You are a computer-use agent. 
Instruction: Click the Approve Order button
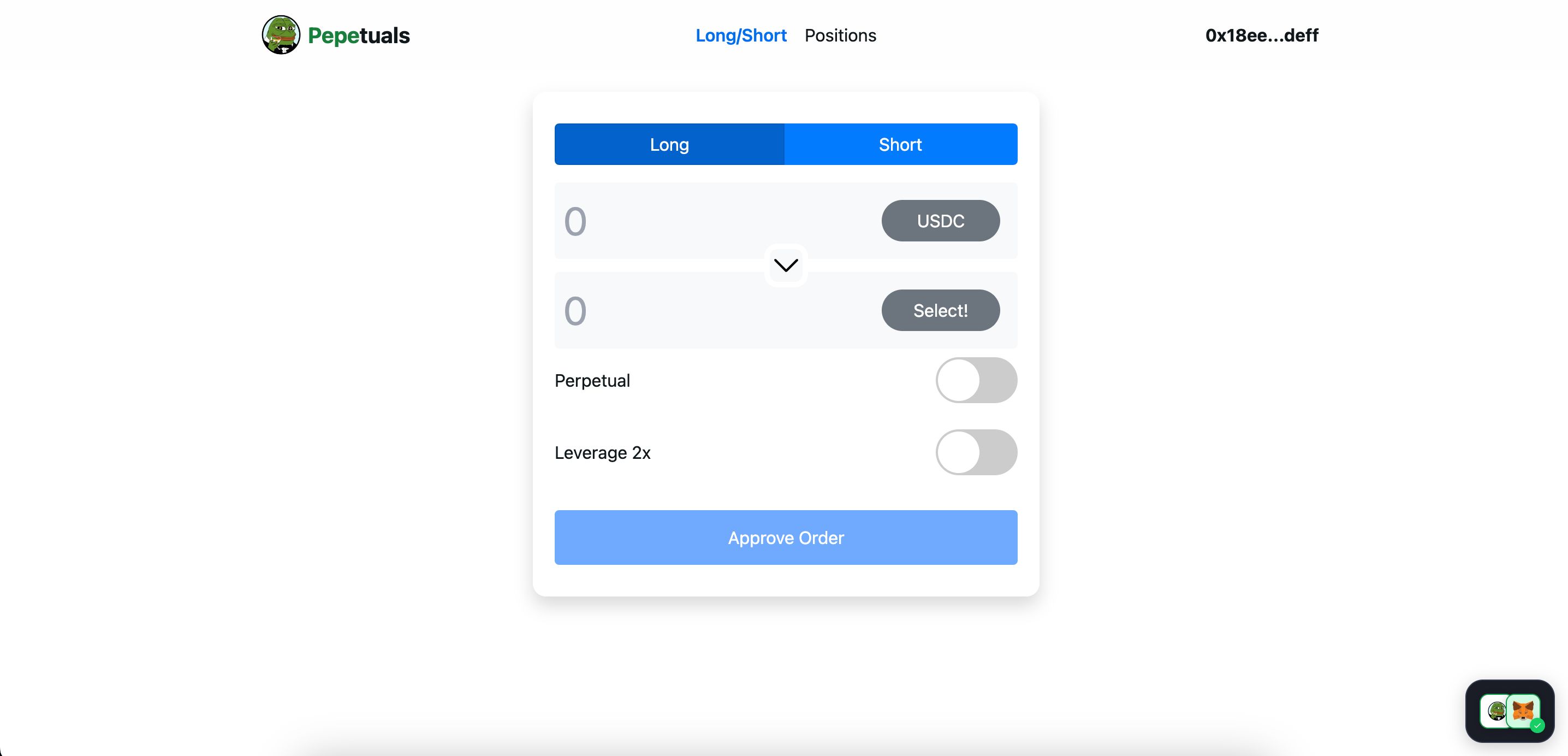[x=786, y=537]
